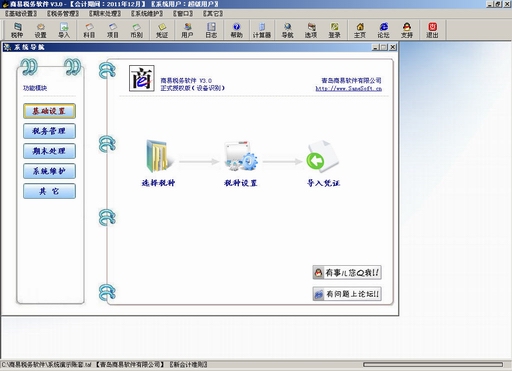Select the 基础设置 module button
512x371 pixels.
[x=49, y=111]
